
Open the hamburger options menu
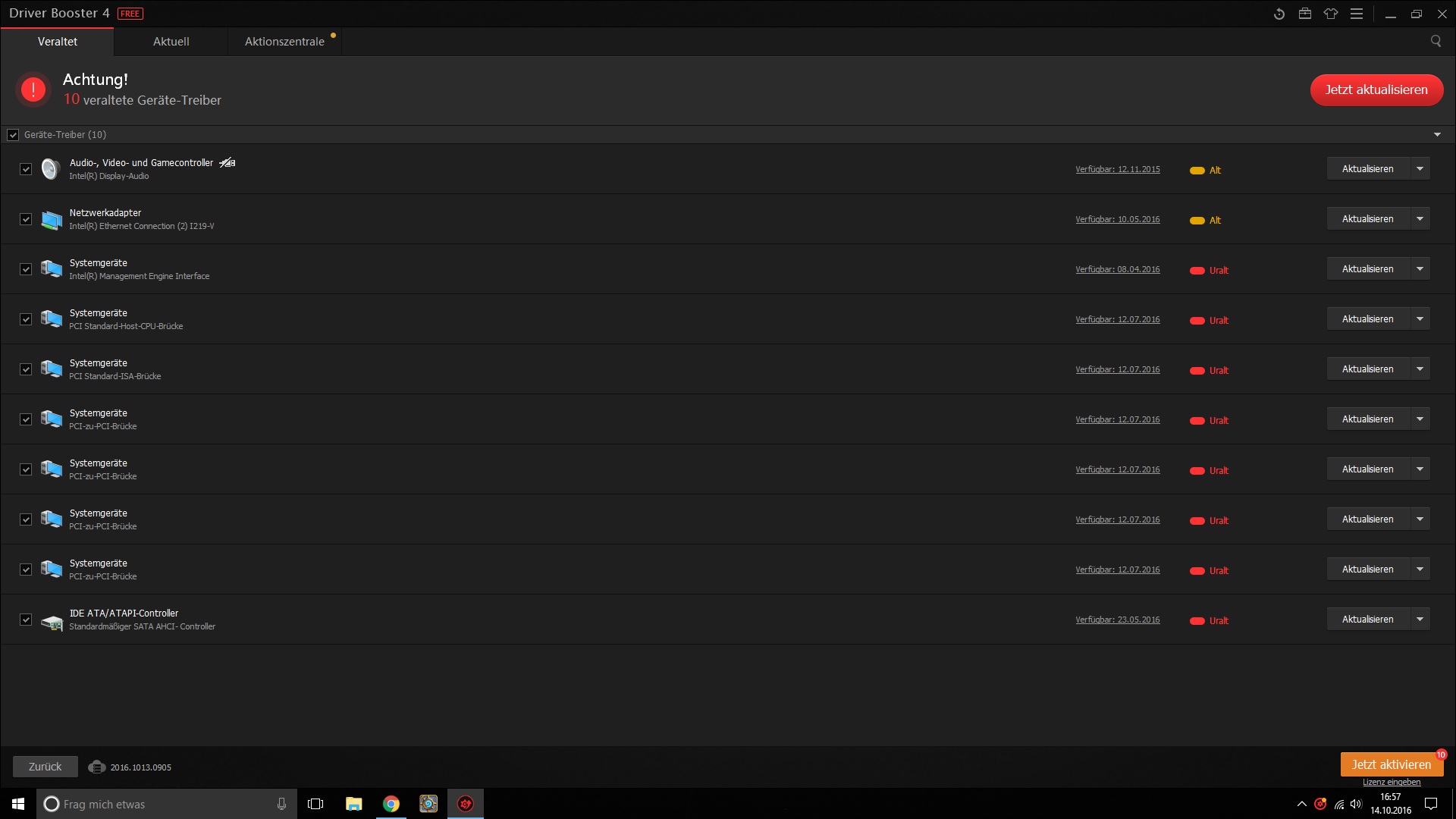[x=1357, y=14]
